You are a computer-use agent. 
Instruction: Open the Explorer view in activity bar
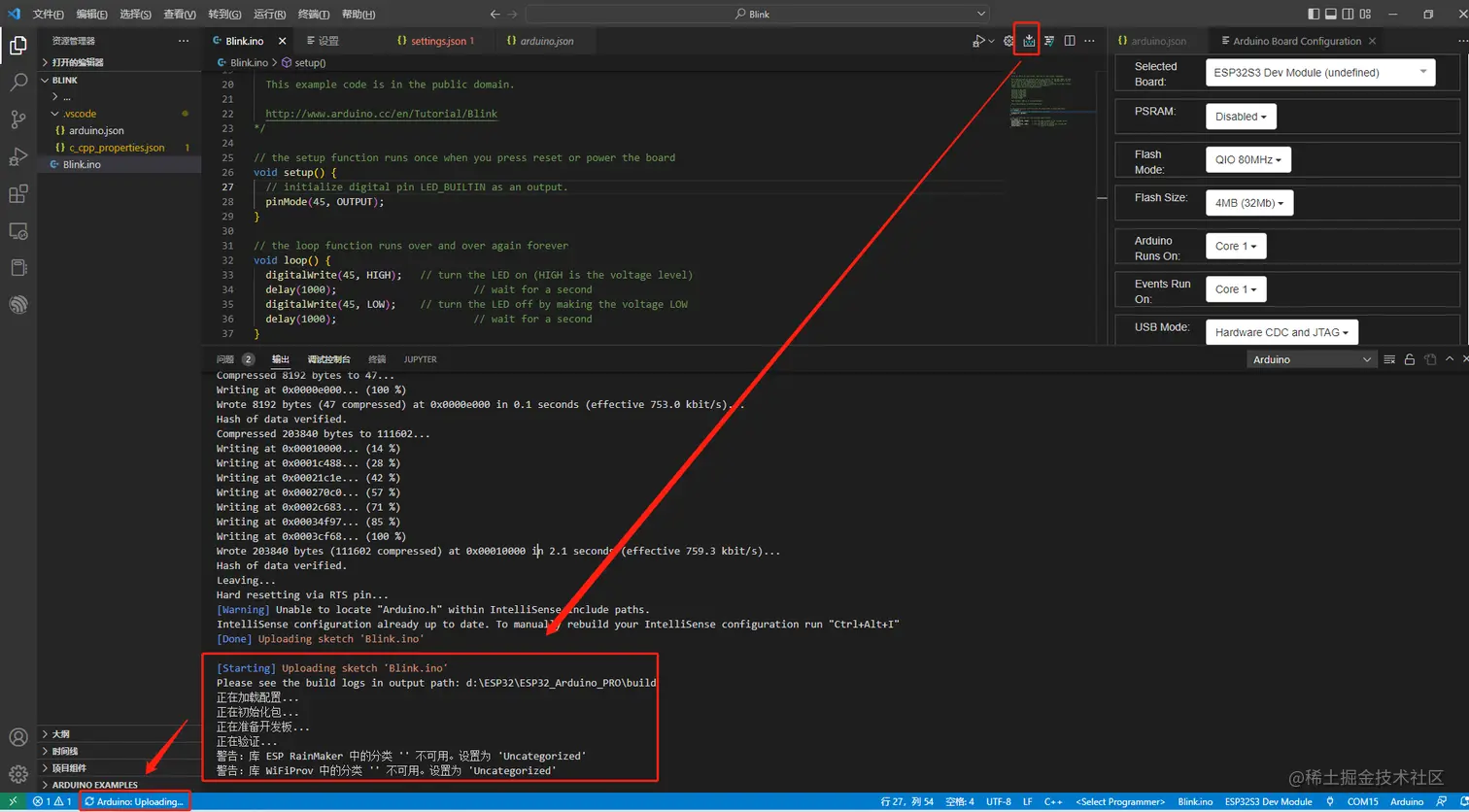coord(17,45)
